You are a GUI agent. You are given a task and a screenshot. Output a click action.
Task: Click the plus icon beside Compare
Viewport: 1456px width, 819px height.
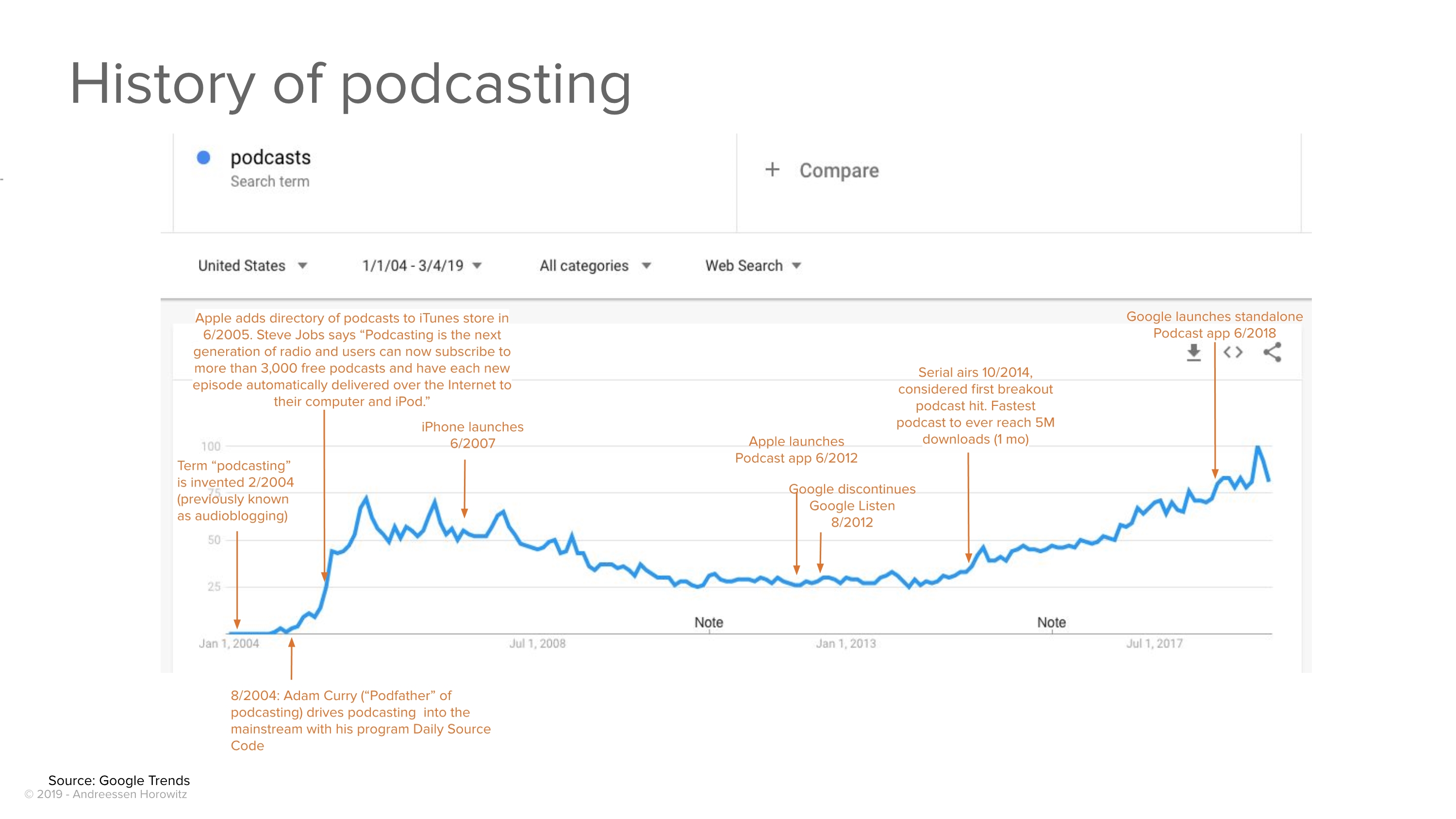coord(772,169)
